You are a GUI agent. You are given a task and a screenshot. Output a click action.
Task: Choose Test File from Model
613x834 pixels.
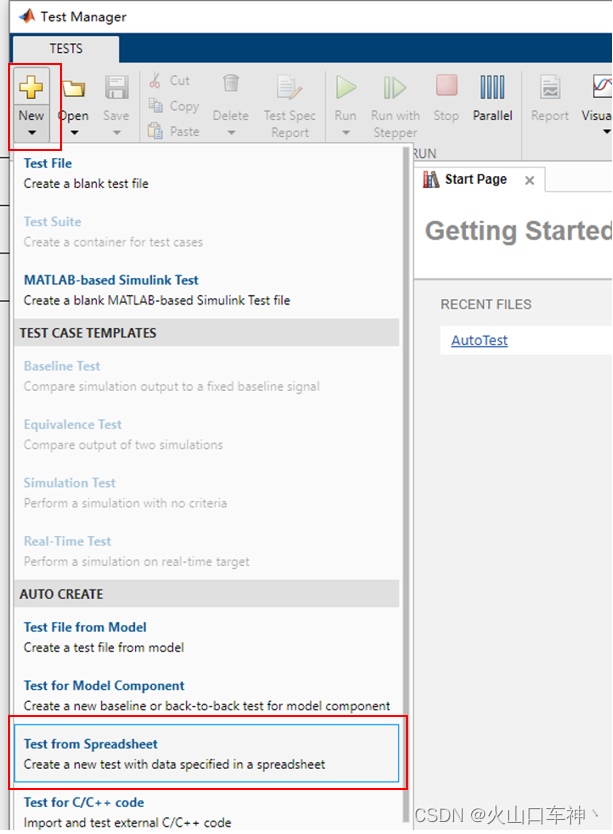pyautogui.click(x=206, y=637)
